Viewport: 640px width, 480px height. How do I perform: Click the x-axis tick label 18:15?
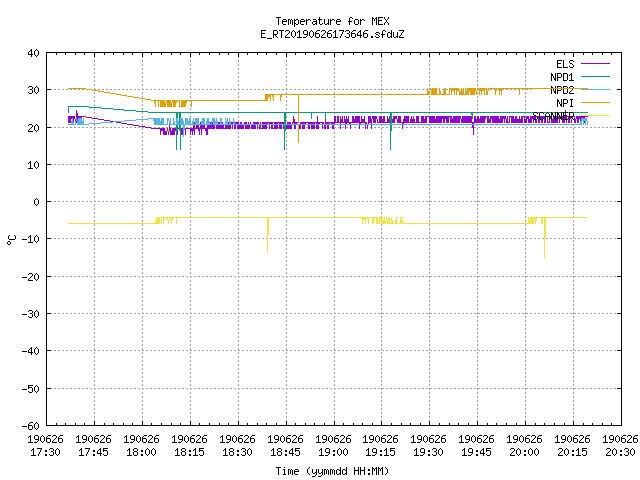tap(189, 452)
